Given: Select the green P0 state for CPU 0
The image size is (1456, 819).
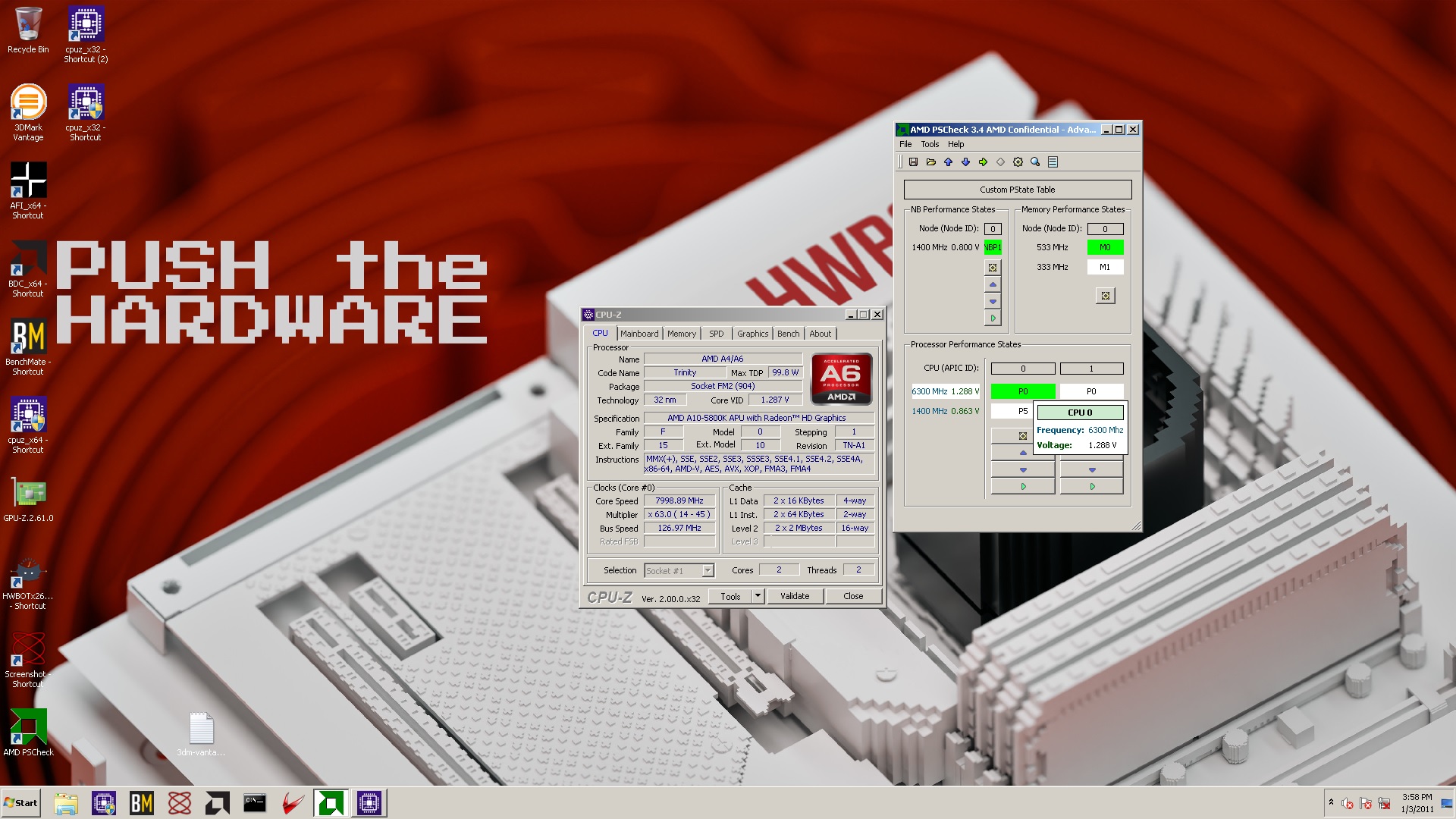Looking at the screenshot, I should pos(1023,391).
